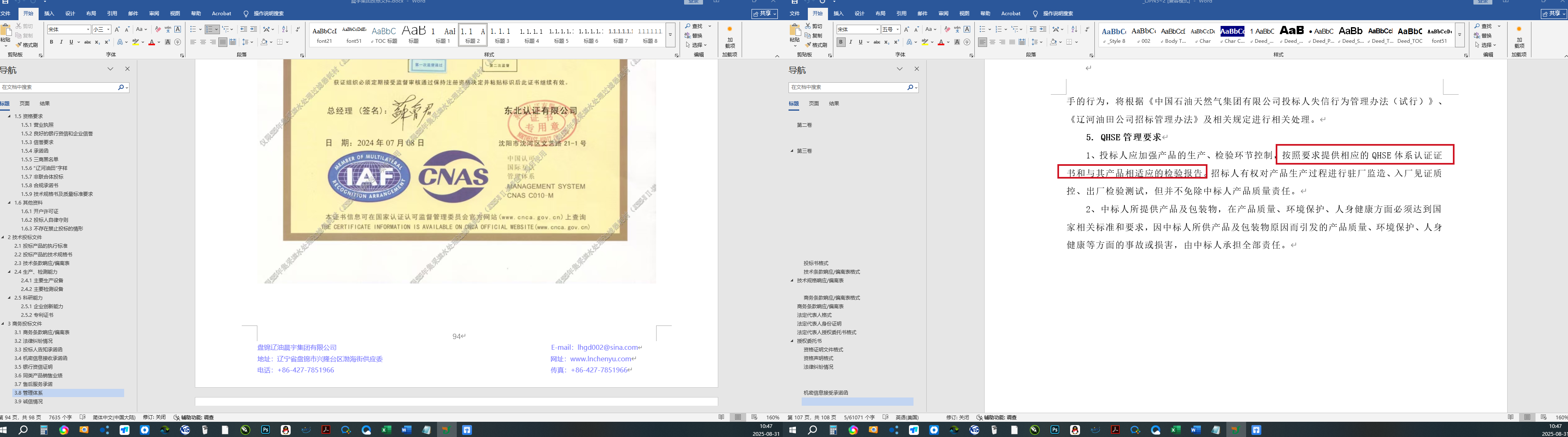Expand the styles gallery in the right Word window
The width and height of the screenshot is (1568, 437).
(1459, 35)
